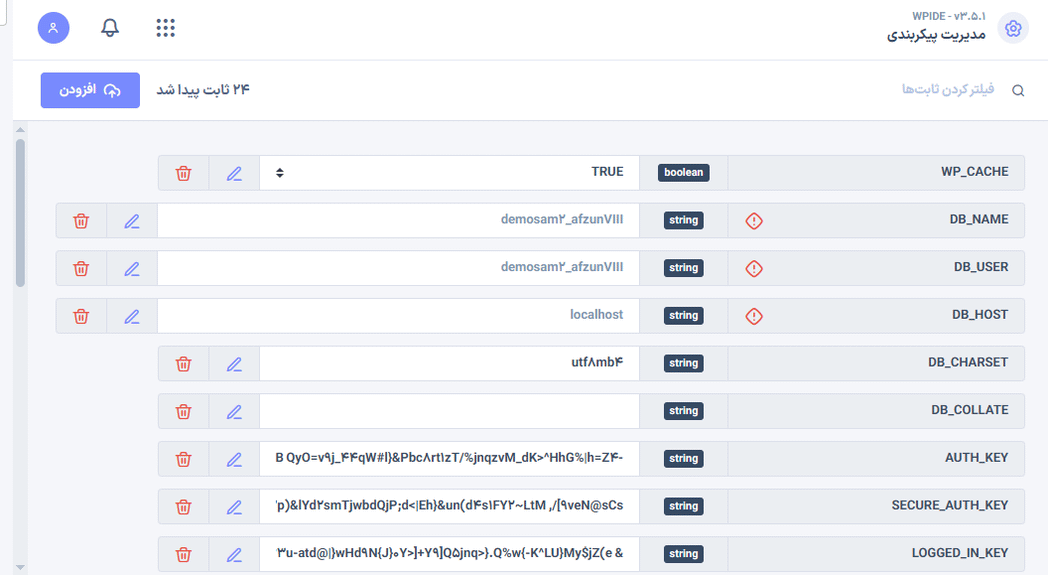Click the search magnifier icon

click(x=1018, y=91)
